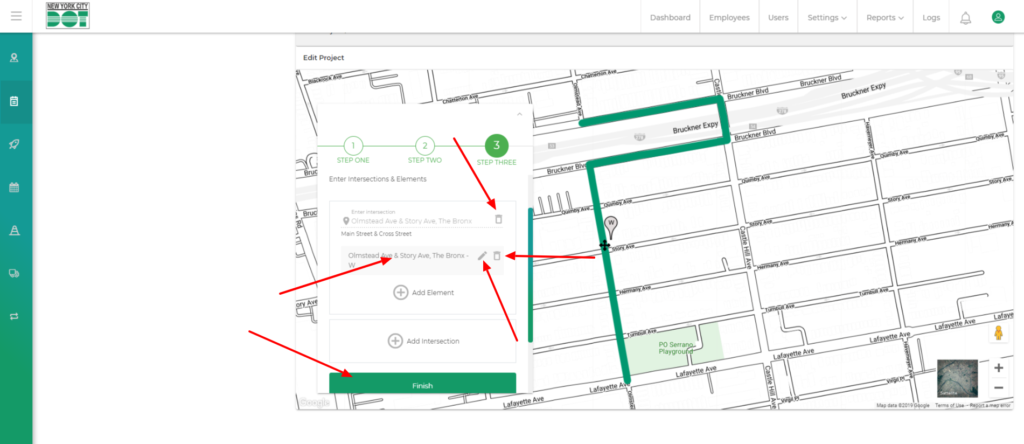Go back to Step Two circle

pyautogui.click(x=424, y=145)
